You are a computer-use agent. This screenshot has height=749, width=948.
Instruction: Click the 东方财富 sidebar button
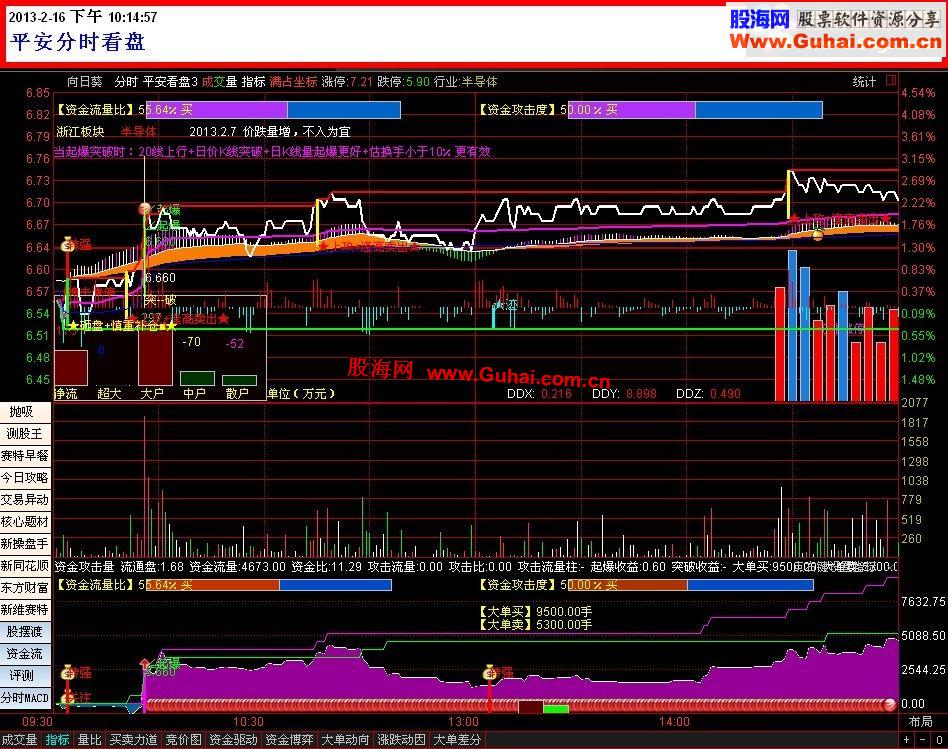[x=25, y=588]
